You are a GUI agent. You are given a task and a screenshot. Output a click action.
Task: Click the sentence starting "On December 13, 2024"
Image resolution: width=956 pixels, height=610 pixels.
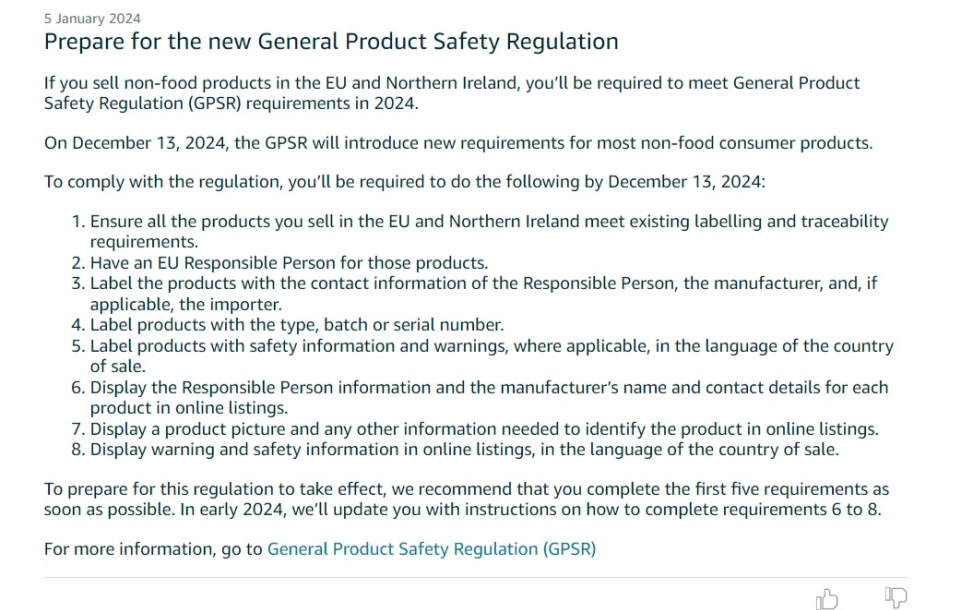click(x=458, y=143)
